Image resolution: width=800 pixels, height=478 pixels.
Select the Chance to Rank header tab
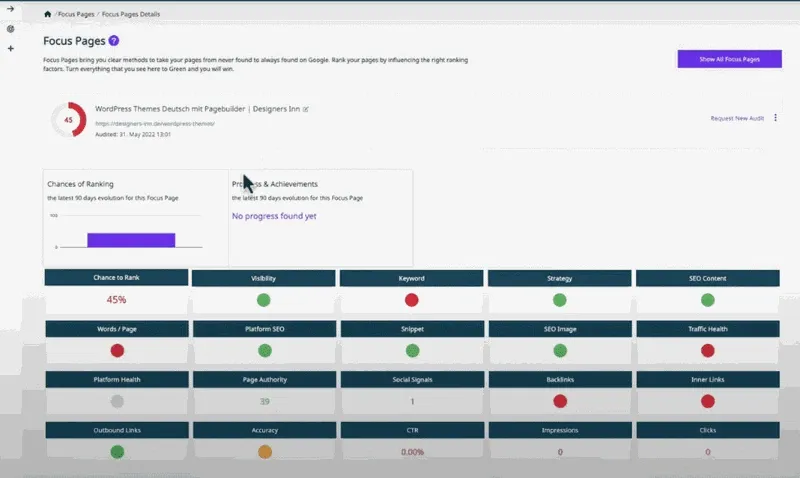click(116, 277)
